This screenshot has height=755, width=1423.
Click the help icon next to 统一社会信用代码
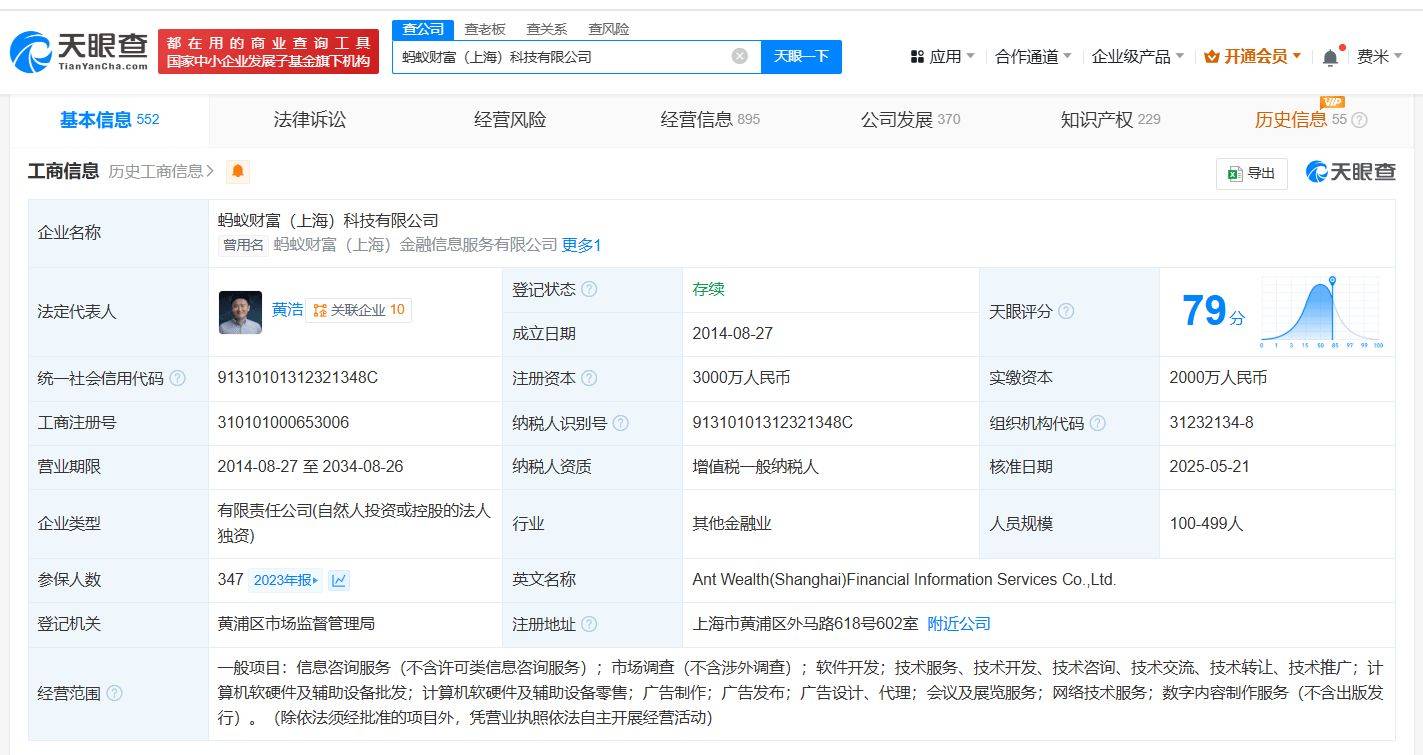[177, 378]
